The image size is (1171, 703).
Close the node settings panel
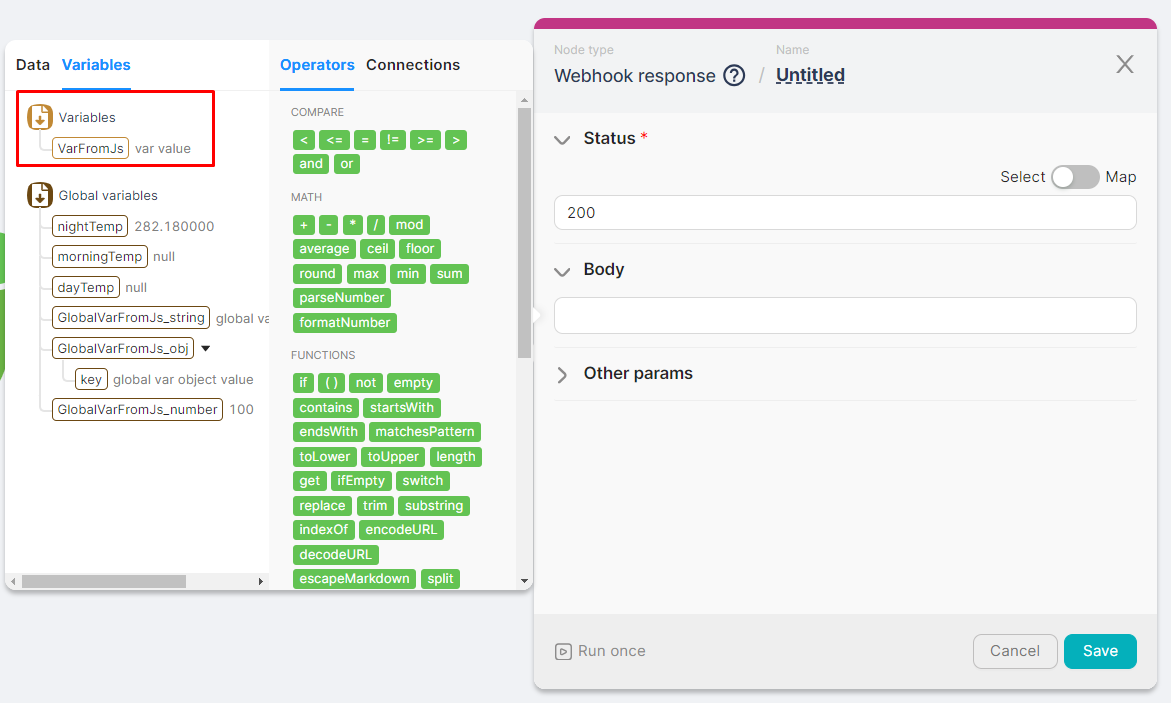1124,65
